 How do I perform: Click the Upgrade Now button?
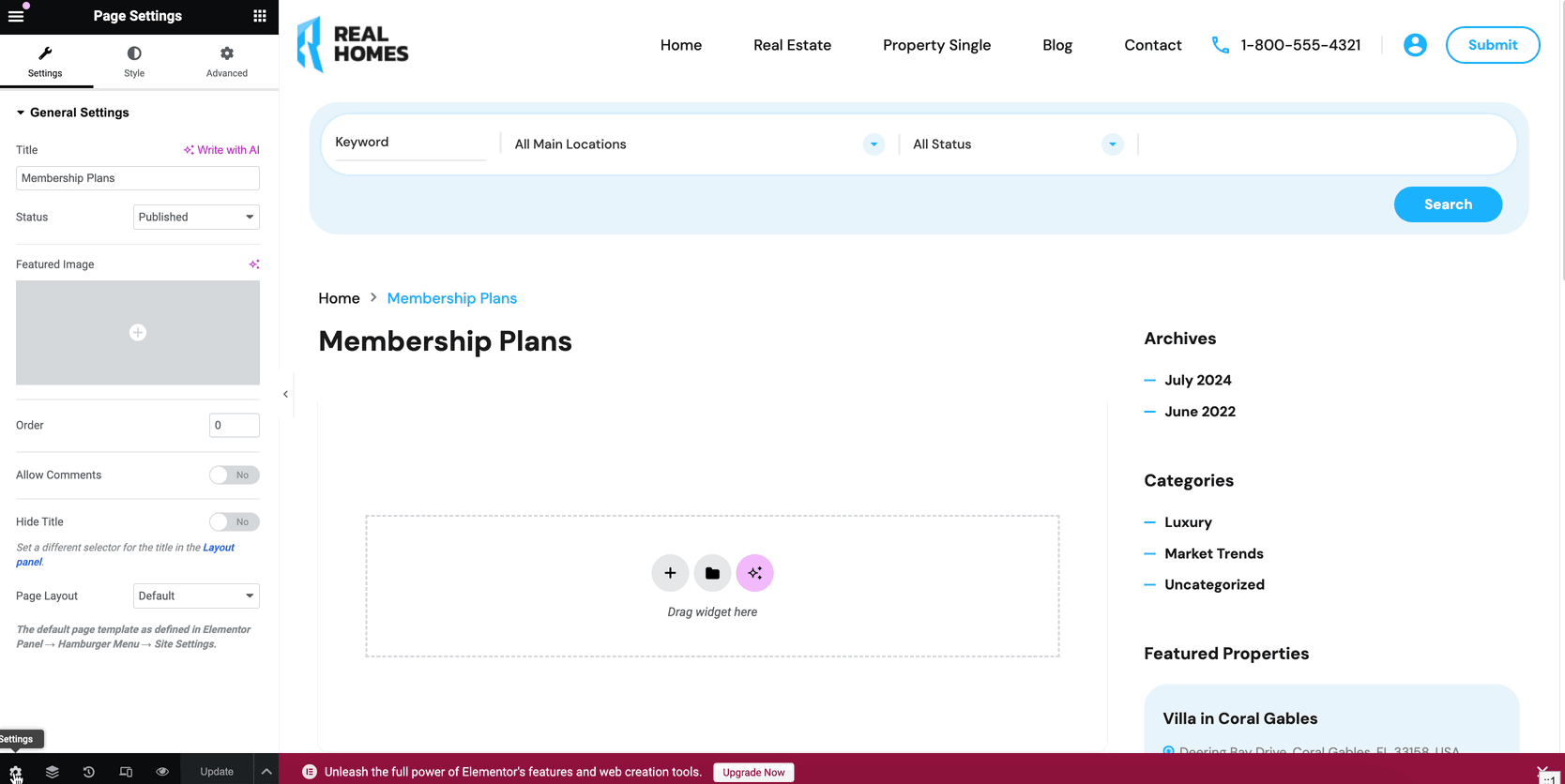(753, 773)
